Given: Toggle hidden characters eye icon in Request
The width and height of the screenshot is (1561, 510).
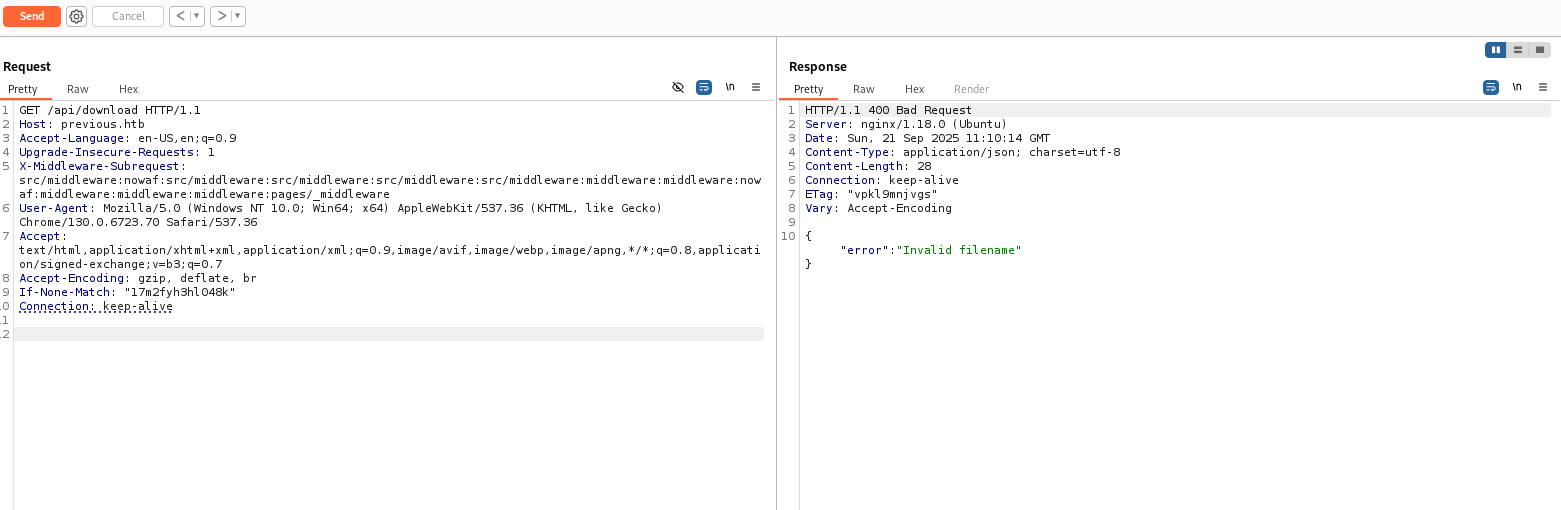Looking at the screenshot, I should click(678, 88).
